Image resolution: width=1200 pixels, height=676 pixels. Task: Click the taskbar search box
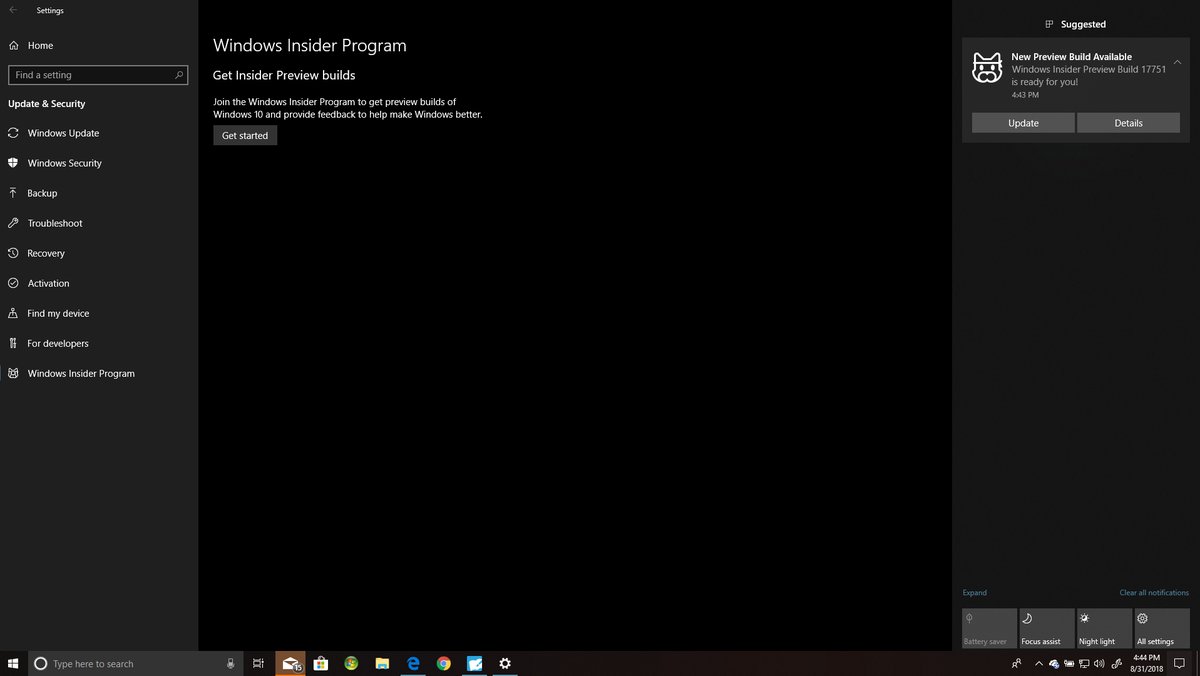(135, 663)
